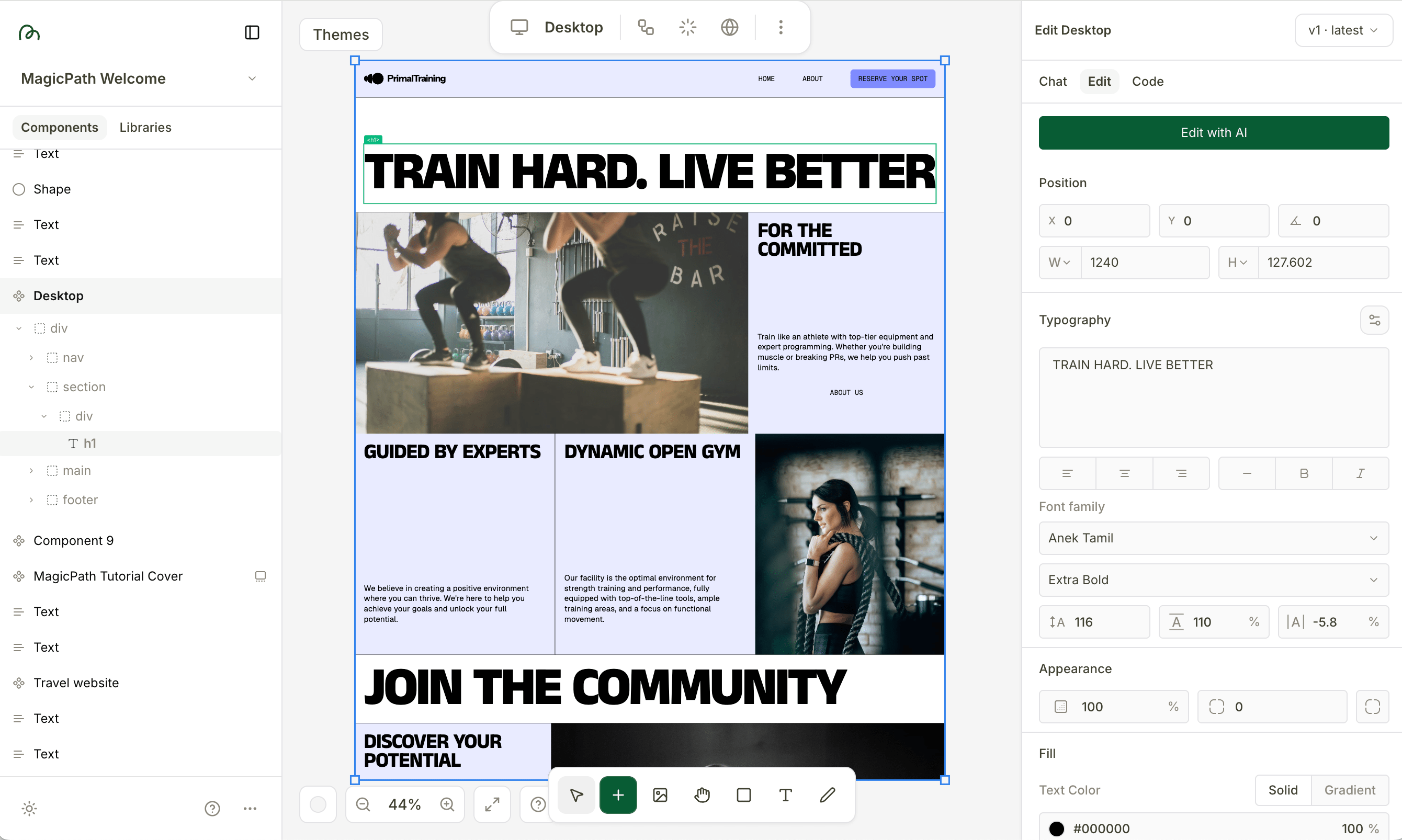This screenshot has width=1402, height=840.
Task: Click the globe publish icon
Action: (x=729, y=27)
